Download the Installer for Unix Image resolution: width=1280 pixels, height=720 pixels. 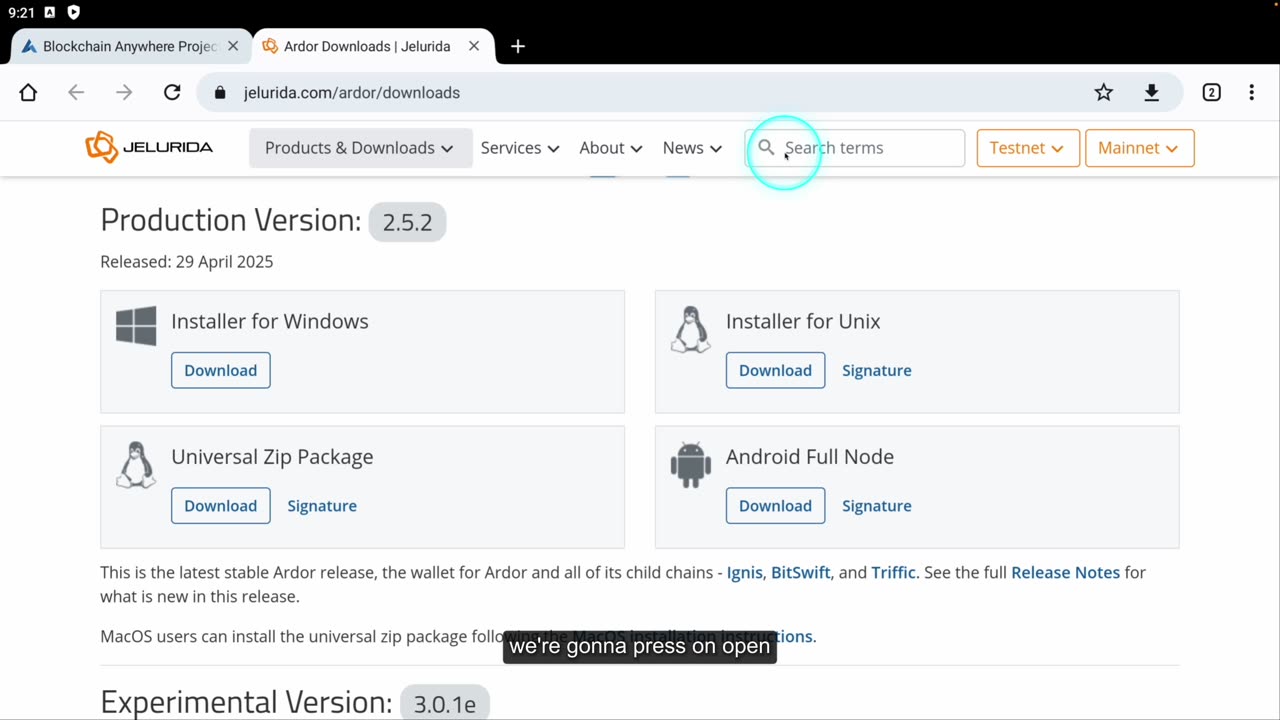tap(775, 370)
